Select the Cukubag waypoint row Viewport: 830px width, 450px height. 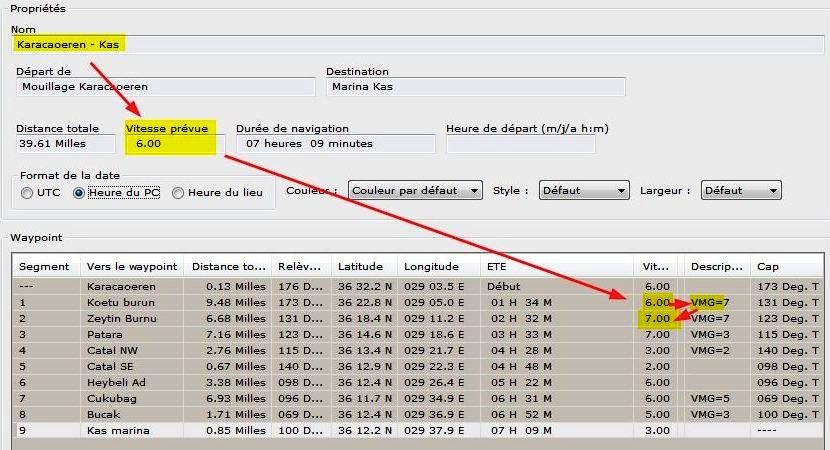pyautogui.click(x=418, y=398)
